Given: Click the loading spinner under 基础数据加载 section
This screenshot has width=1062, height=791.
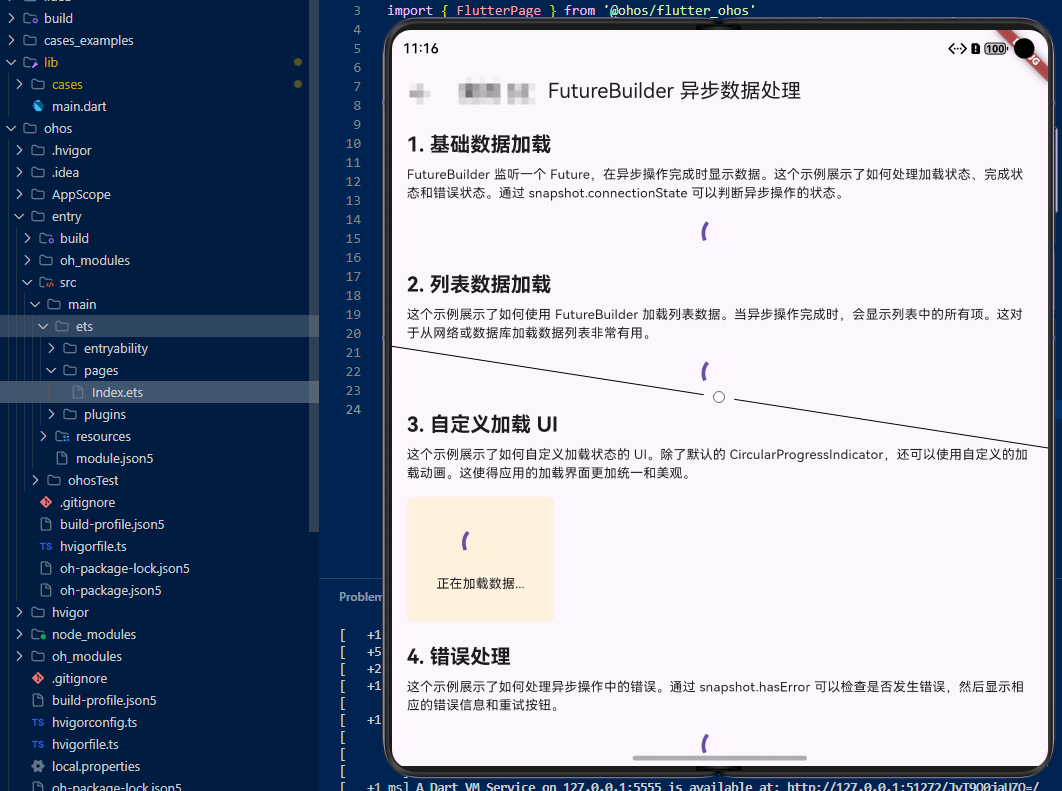Looking at the screenshot, I should point(703,231).
